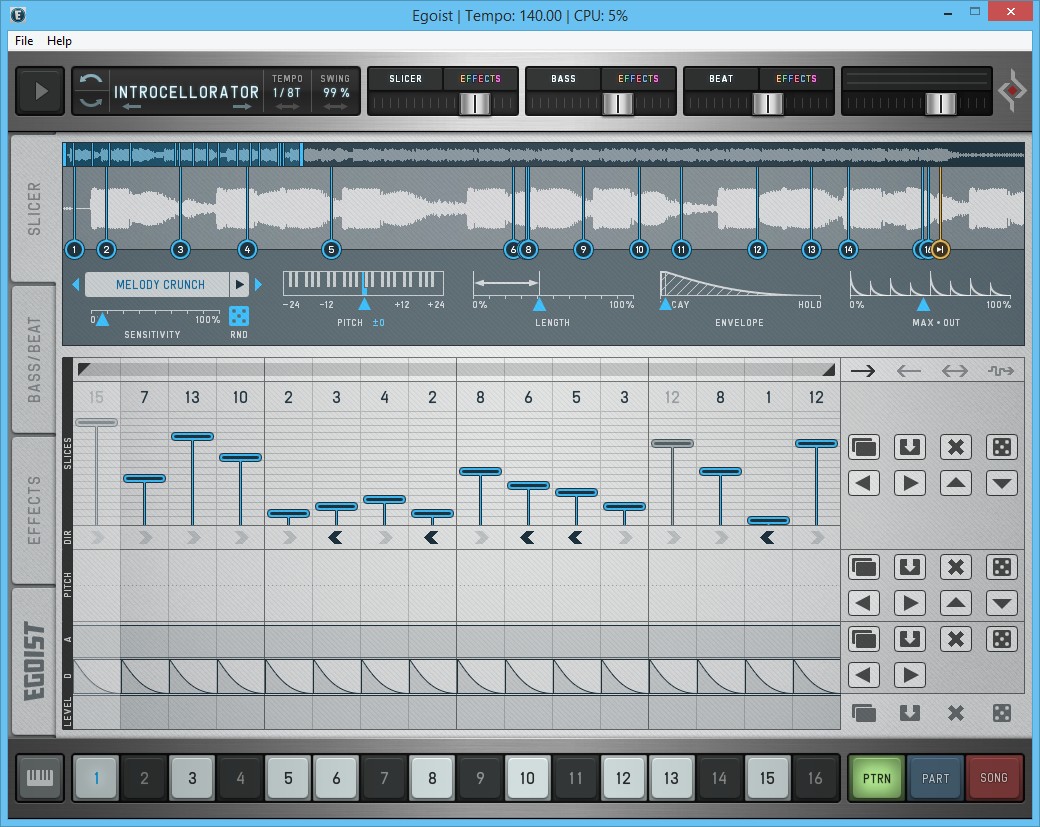Raise slices values with up triangle
The image size is (1040, 827).
coord(956,483)
